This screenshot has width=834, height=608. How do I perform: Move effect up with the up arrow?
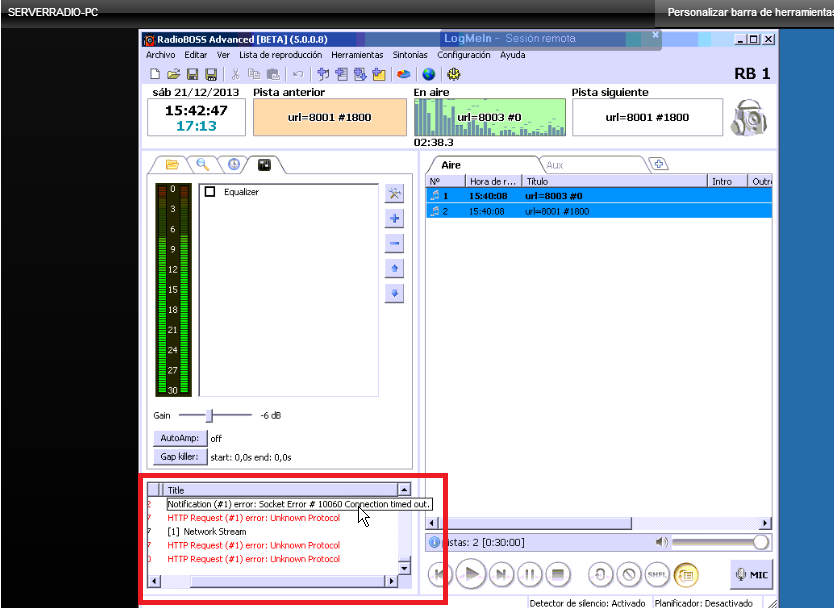[x=394, y=269]
